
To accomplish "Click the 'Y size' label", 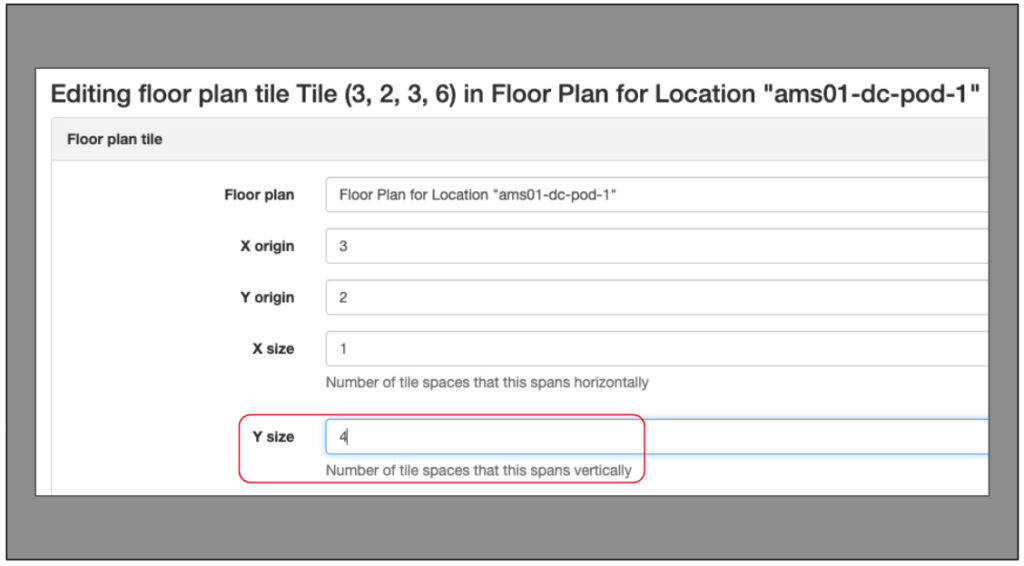I will [x=273, y=437].
